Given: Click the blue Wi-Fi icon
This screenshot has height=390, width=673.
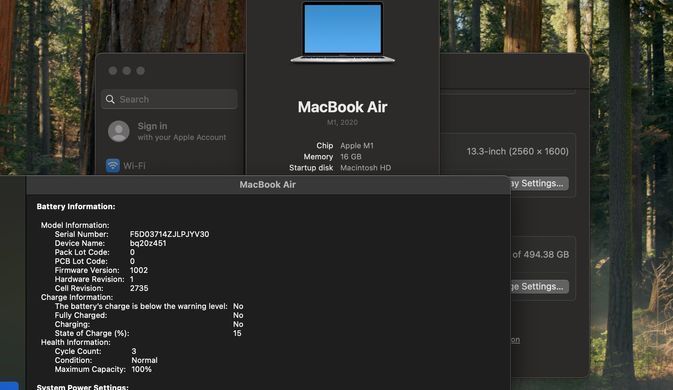Looking at the screenshot, I should click(x=112, y=166).
